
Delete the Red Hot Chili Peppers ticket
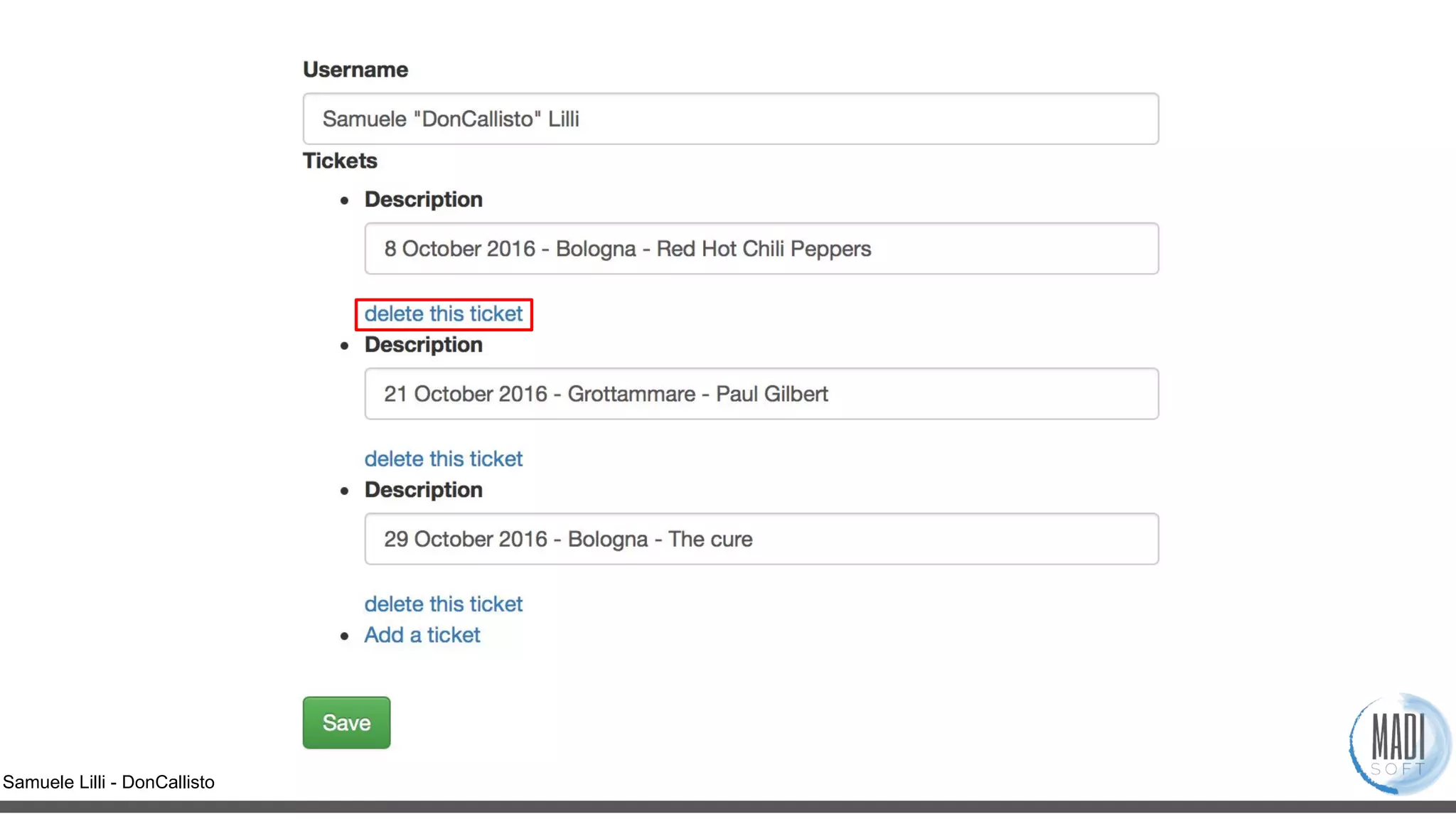point(443,314)
